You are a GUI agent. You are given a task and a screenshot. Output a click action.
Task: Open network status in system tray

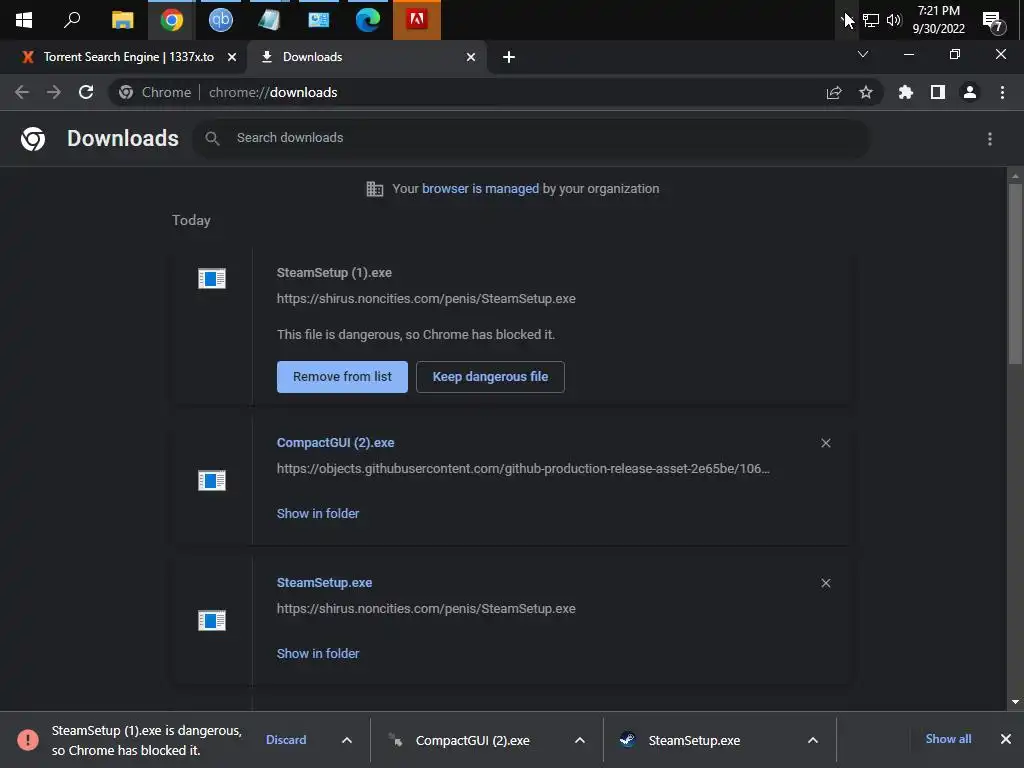coord(871,20)
